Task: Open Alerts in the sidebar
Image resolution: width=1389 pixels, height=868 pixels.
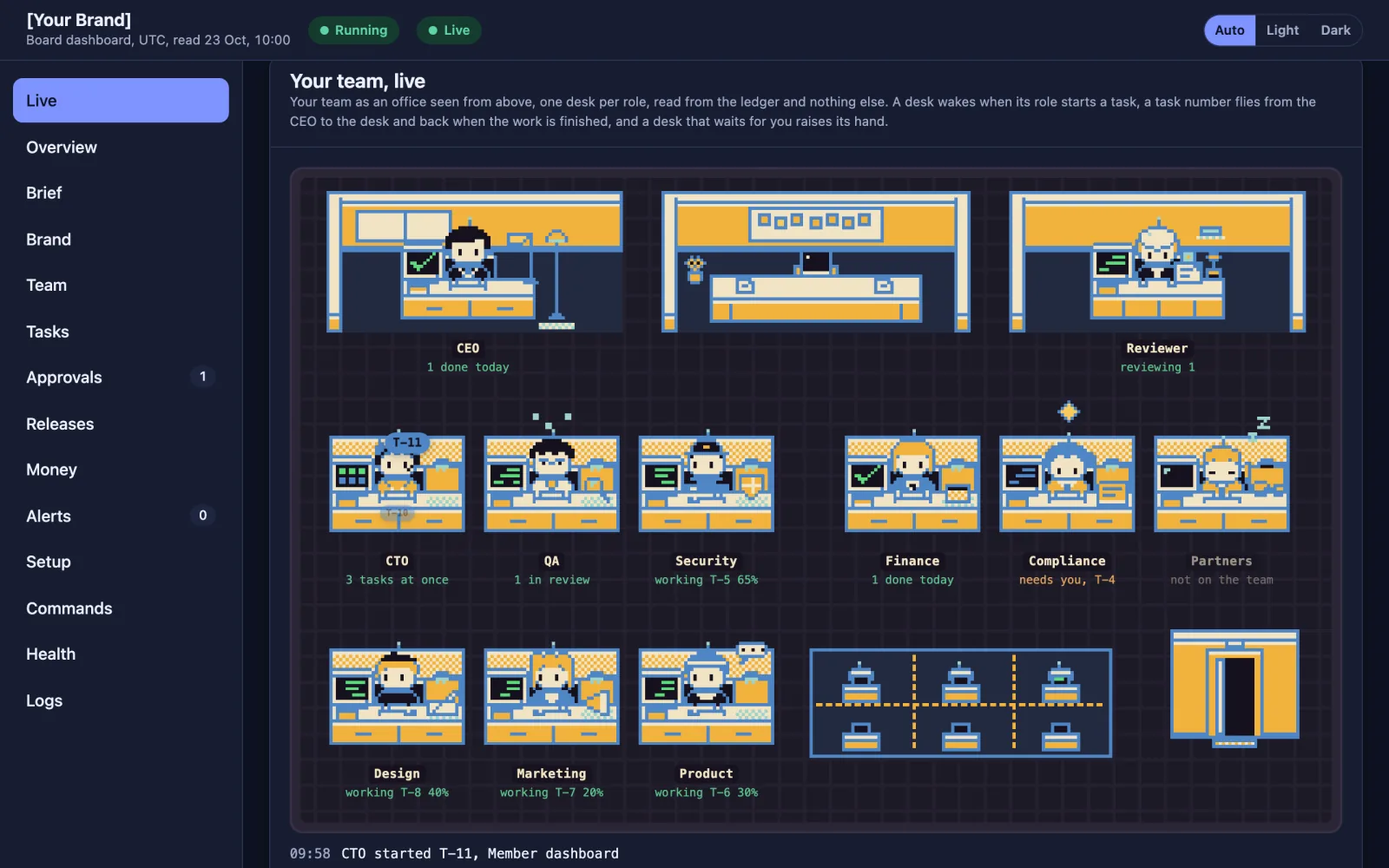Action: [121, 516]
